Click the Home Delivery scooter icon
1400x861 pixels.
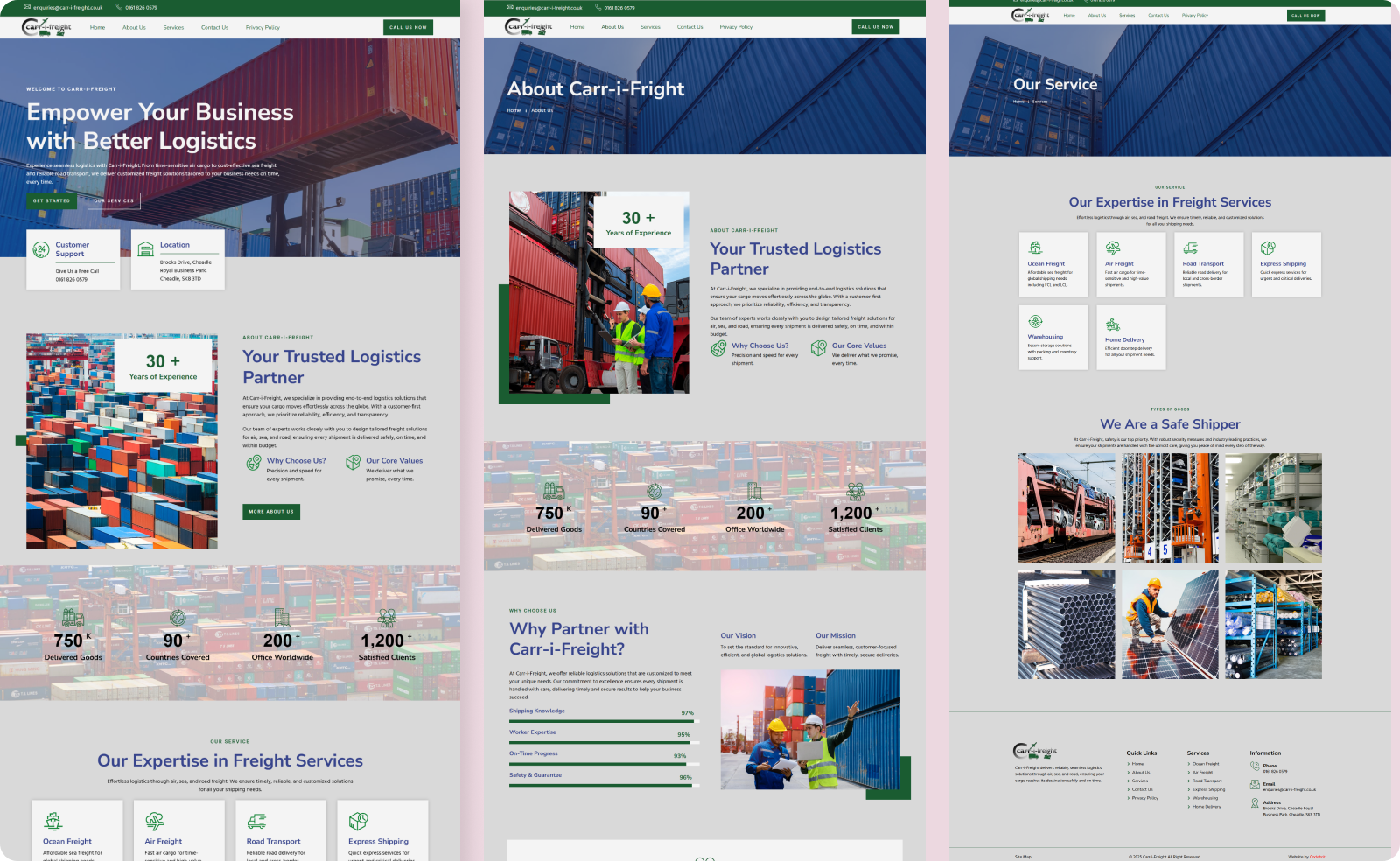(1112, 325)
